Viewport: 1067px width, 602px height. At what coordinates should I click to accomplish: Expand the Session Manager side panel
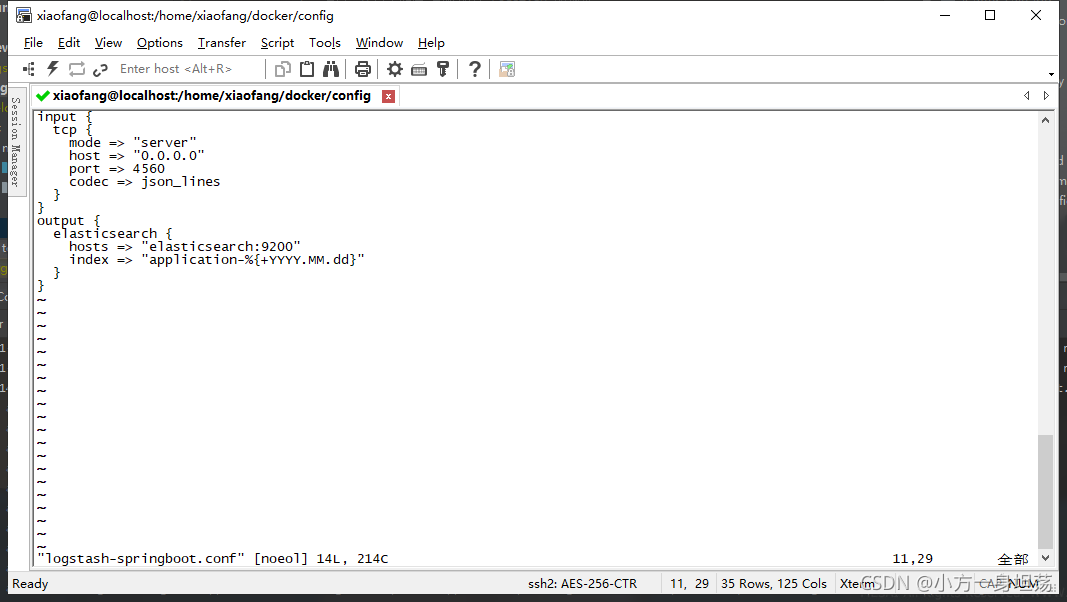pos(16,141)
